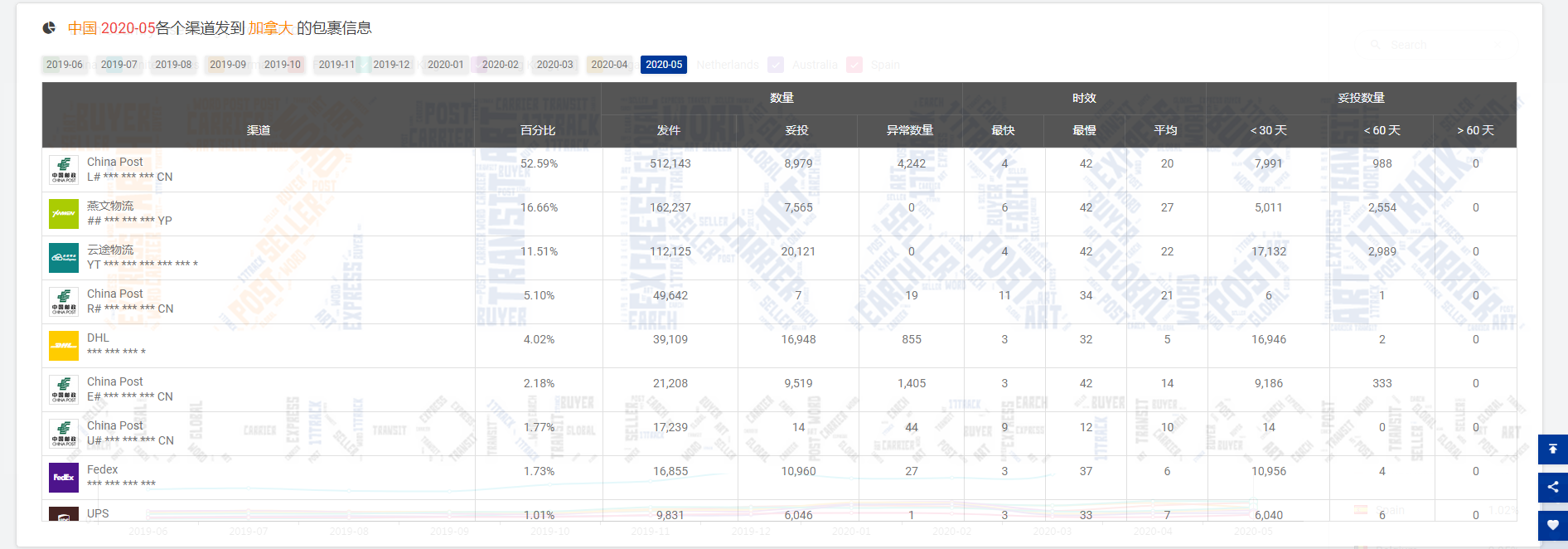Click the UPS channel name
This screenshot has height=549, width=1568.
click(98, 513)
